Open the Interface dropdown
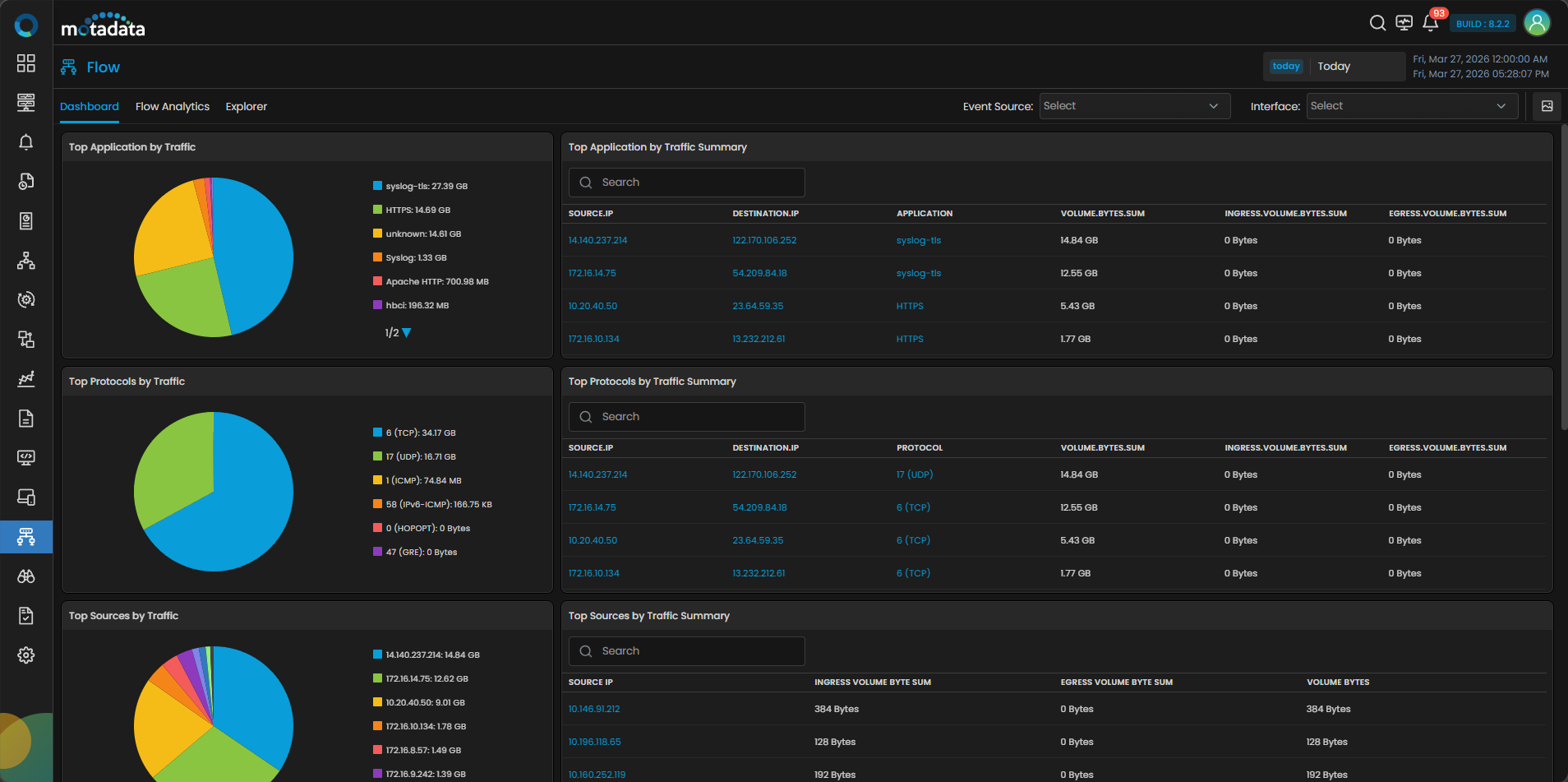 pyautogui.click(x=1412, y=106)
